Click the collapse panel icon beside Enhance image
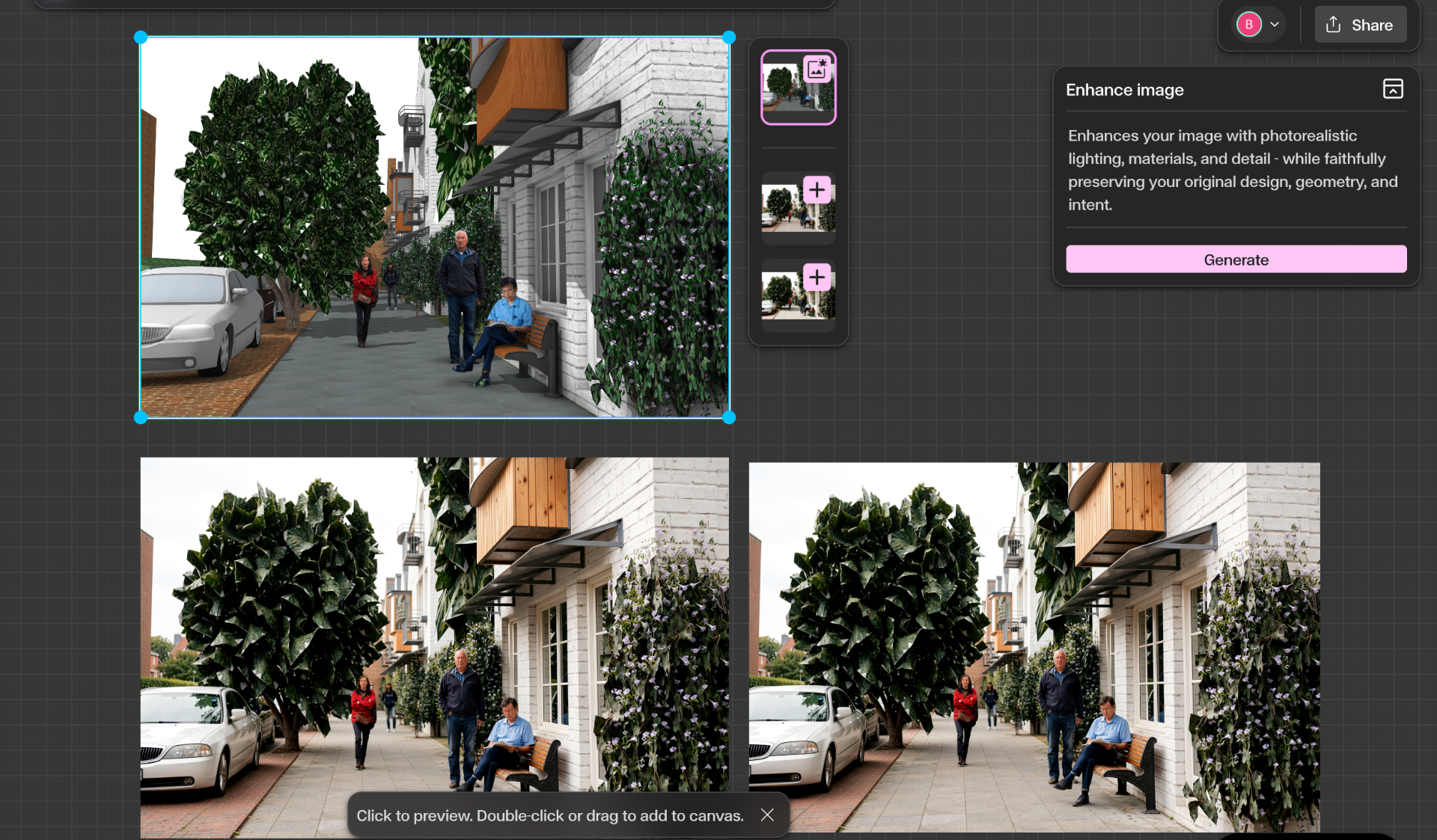1437x840 pixels. point(1392,88)
